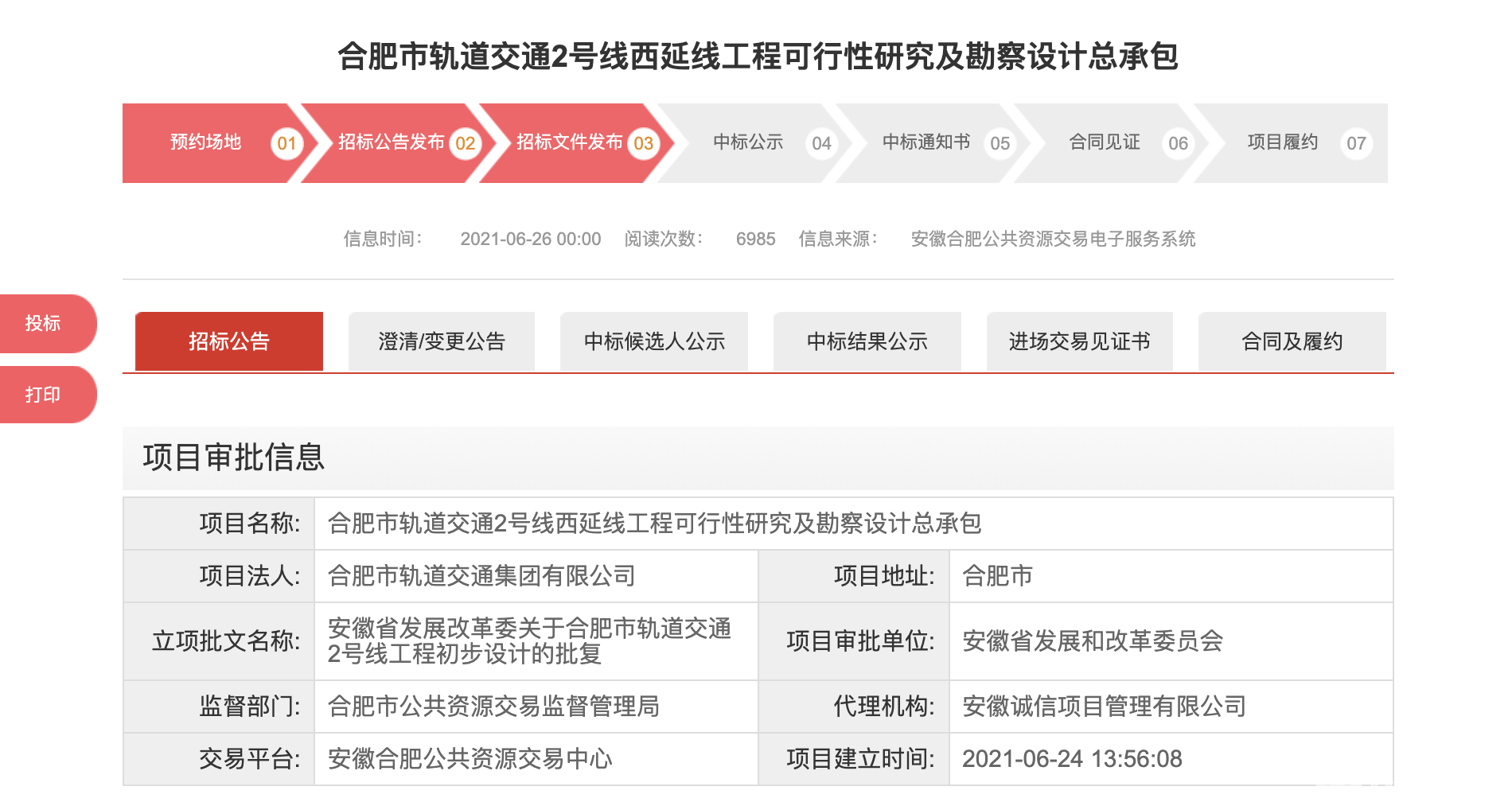Click 合肥市公共资源交易监督管理局 cell
The image size is (1512, 802).
click(x=536, y=707)
